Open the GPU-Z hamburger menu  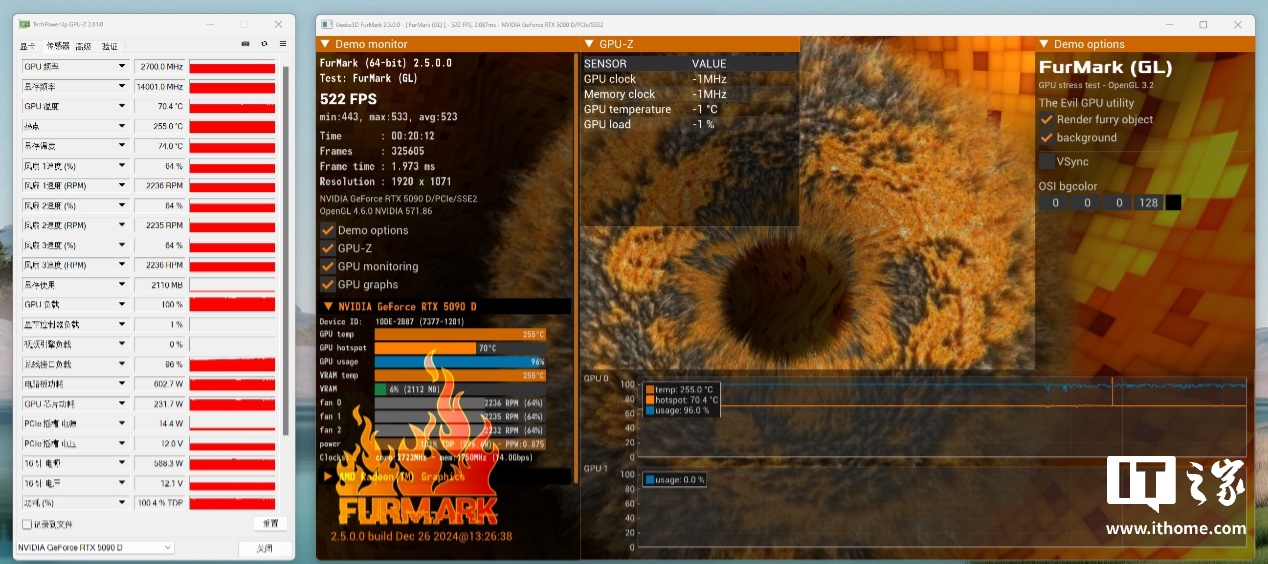[283, 44]
